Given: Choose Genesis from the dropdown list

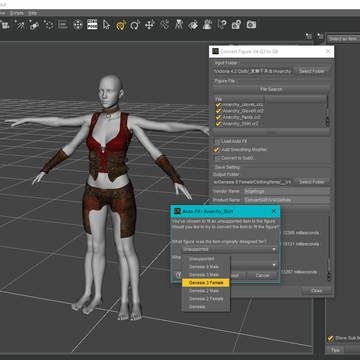Looking at the screenshot, I should pyautogui.click(x=206, y=307).
